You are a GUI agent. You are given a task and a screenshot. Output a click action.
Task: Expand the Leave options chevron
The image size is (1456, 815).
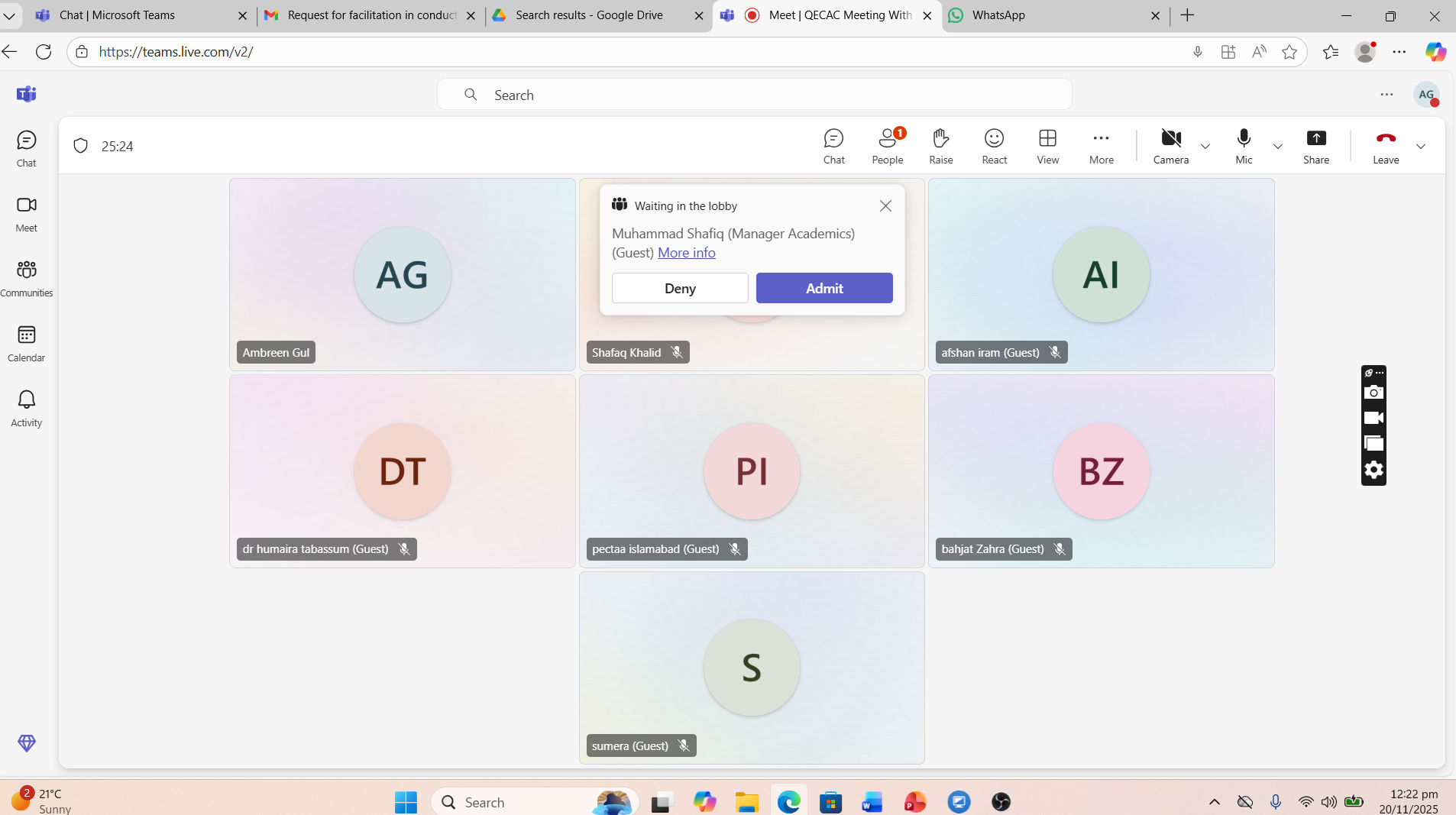point(1420,147)
